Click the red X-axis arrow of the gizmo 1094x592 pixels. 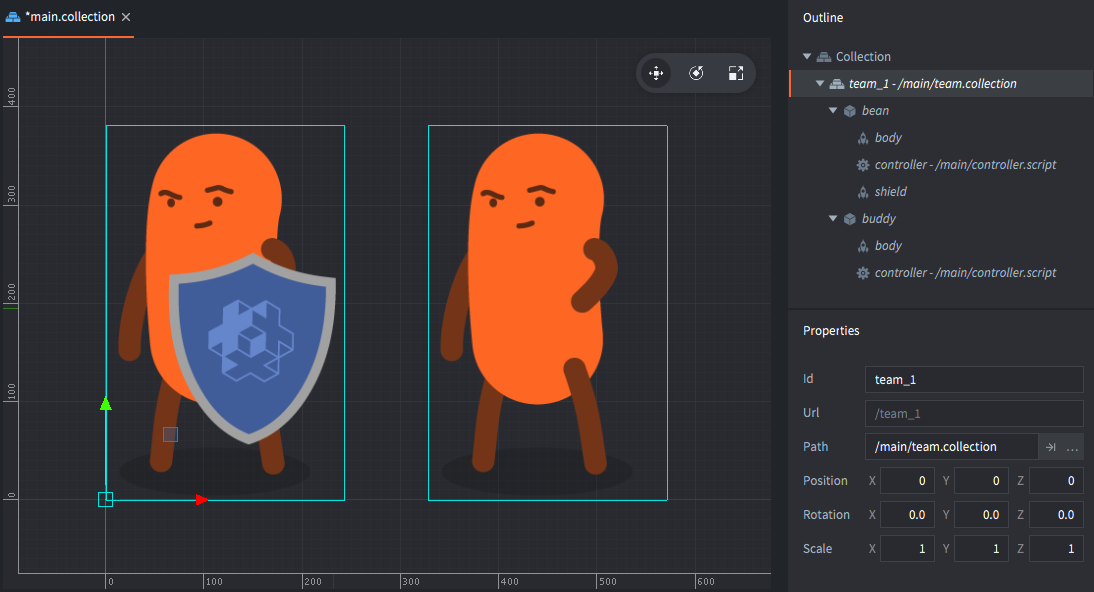[x=202, y=499]
